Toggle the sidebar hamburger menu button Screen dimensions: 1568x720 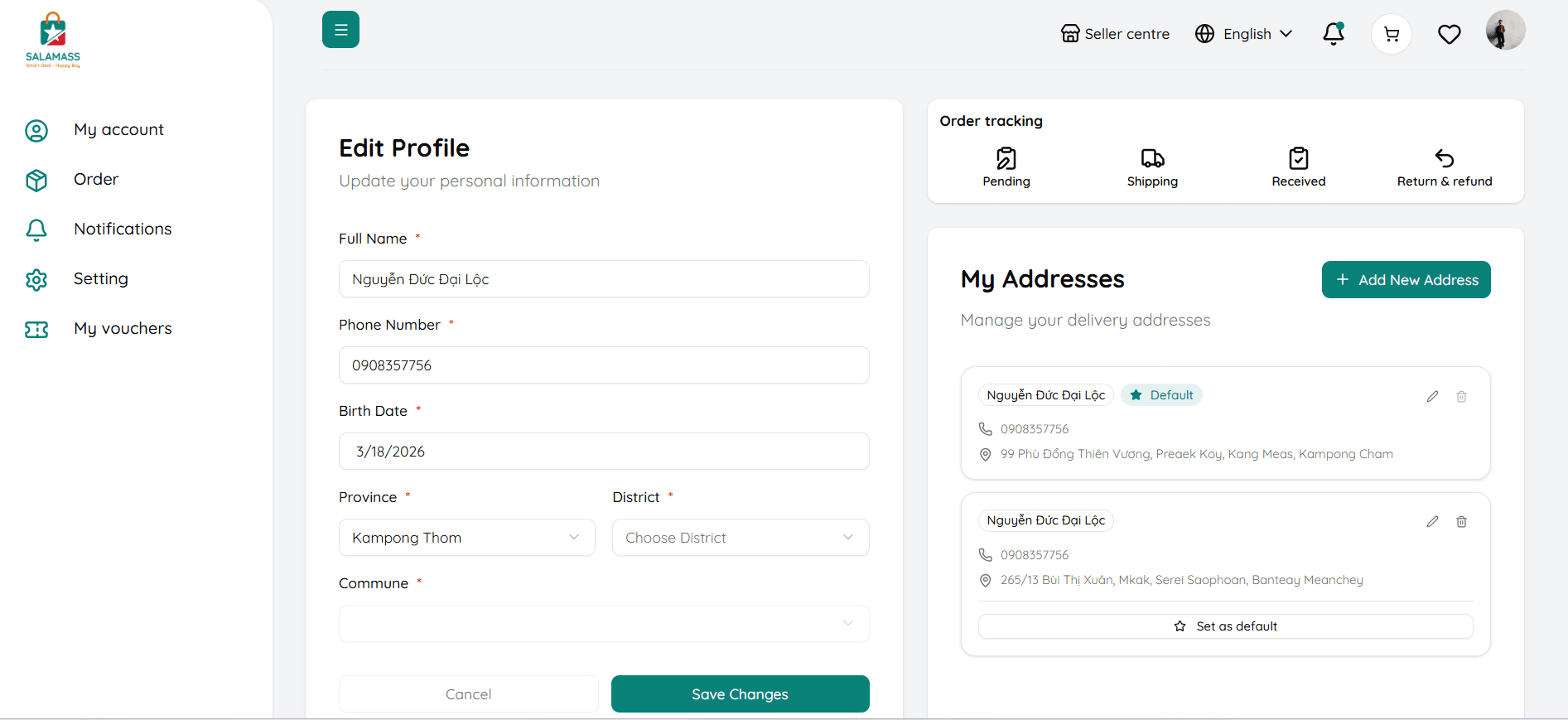click(x=340, y=30)
